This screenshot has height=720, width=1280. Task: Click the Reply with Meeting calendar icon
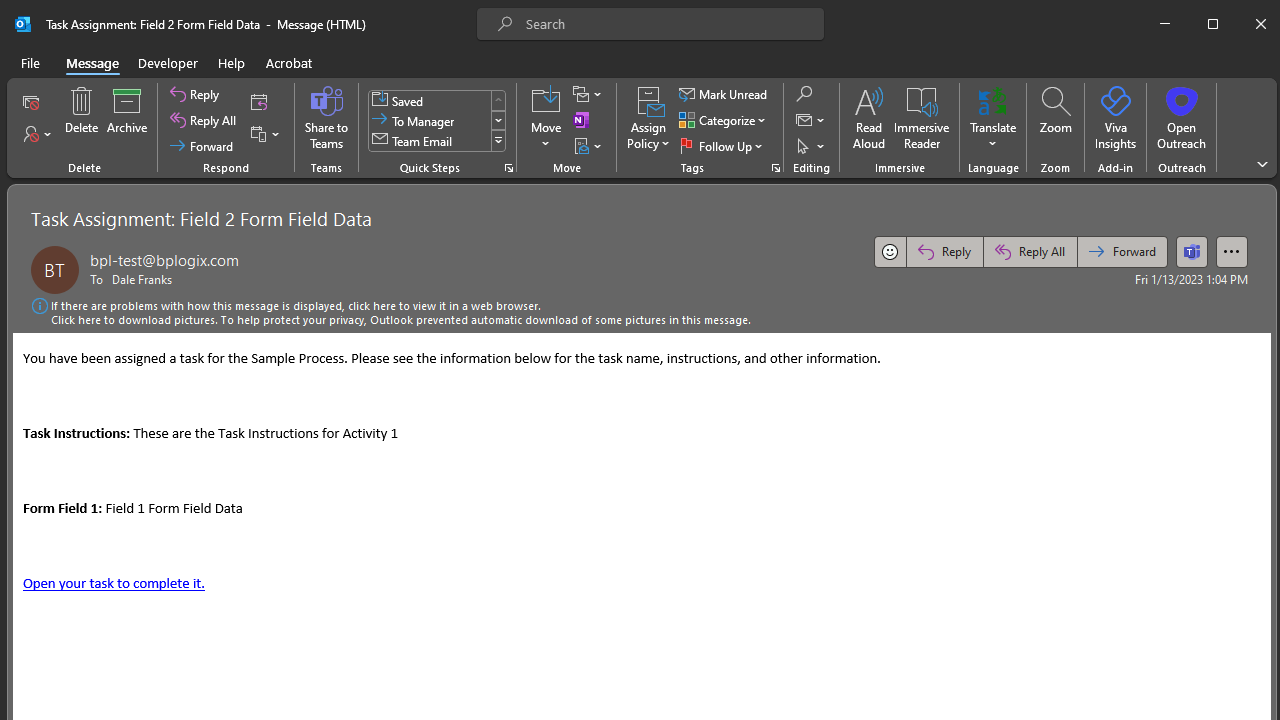tap(259, 102)
